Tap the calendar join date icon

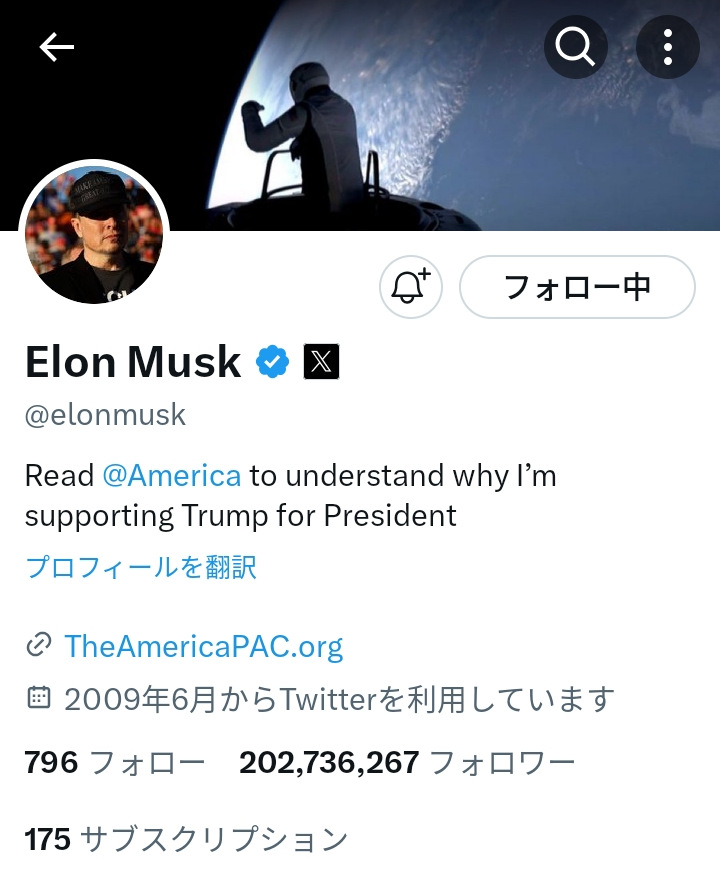pyautogui.click(x=38, y=698)
